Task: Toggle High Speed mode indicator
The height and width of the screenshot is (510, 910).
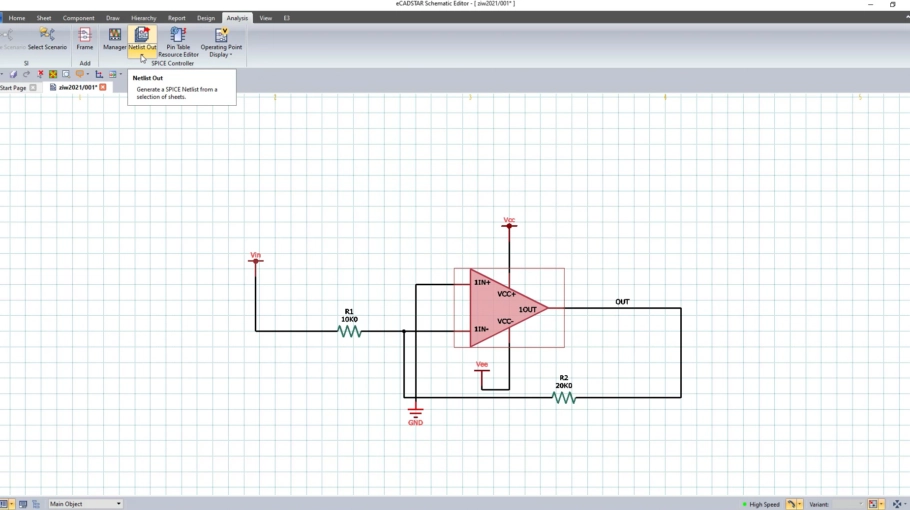Action: click(x=761, y=504)
